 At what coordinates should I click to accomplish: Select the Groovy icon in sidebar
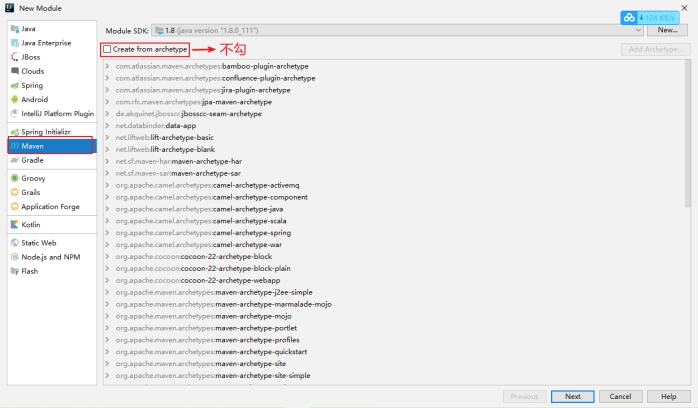point(14,178)
